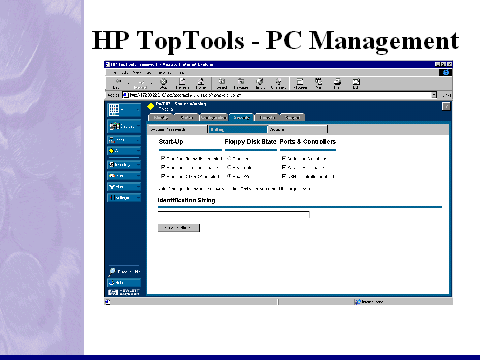Go to the browser Home icon

click(x=201, y=82)
